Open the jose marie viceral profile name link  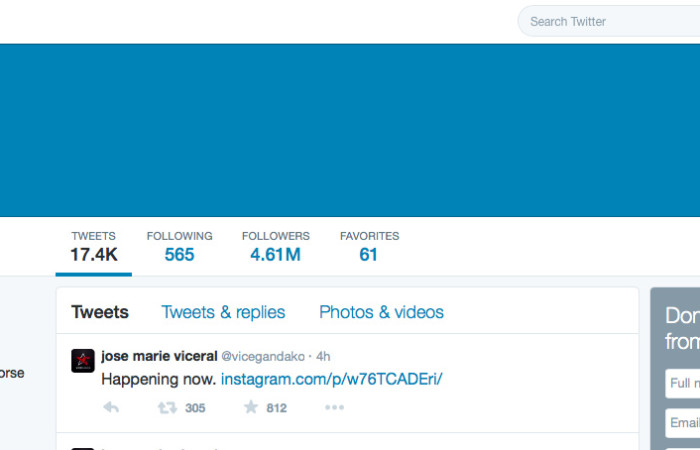click(x=159, y=356)
